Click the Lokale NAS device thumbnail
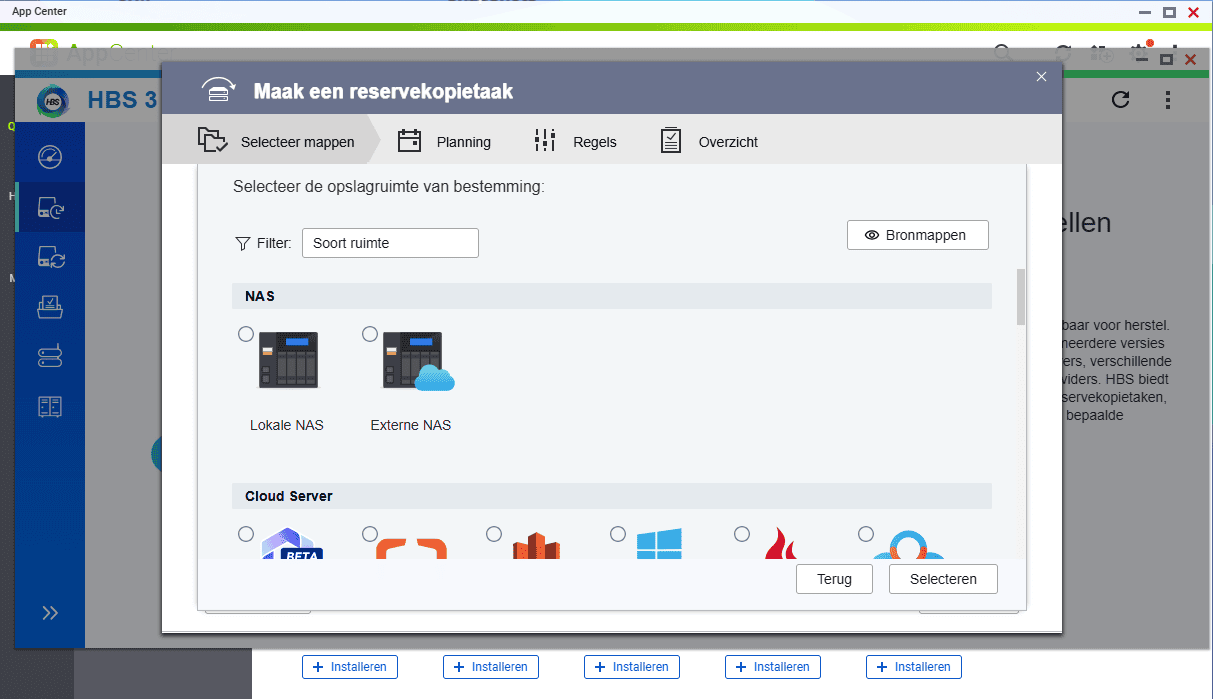This screenshot has height=699, width=1213. point(289,360)
